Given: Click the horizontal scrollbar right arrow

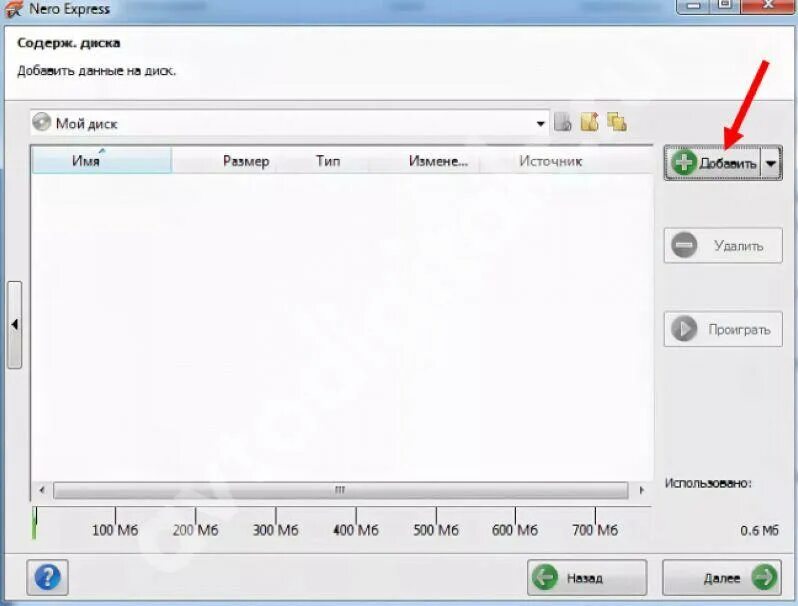Looking at the screenshot, I should (x=641, y=490).
